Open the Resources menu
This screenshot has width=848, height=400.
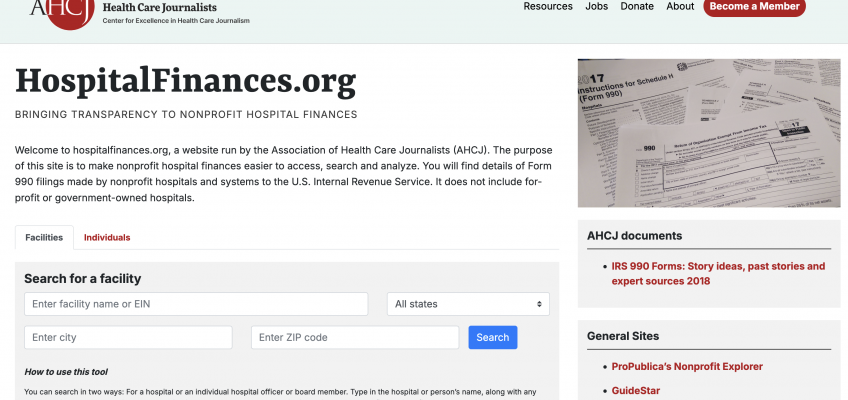tap(548, 6)
